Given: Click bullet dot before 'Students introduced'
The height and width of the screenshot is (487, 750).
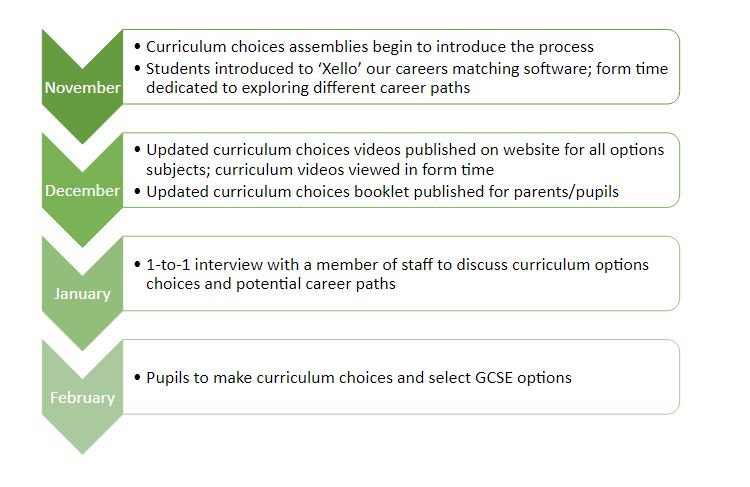Looking at the screenshot, I should point(138,69).
